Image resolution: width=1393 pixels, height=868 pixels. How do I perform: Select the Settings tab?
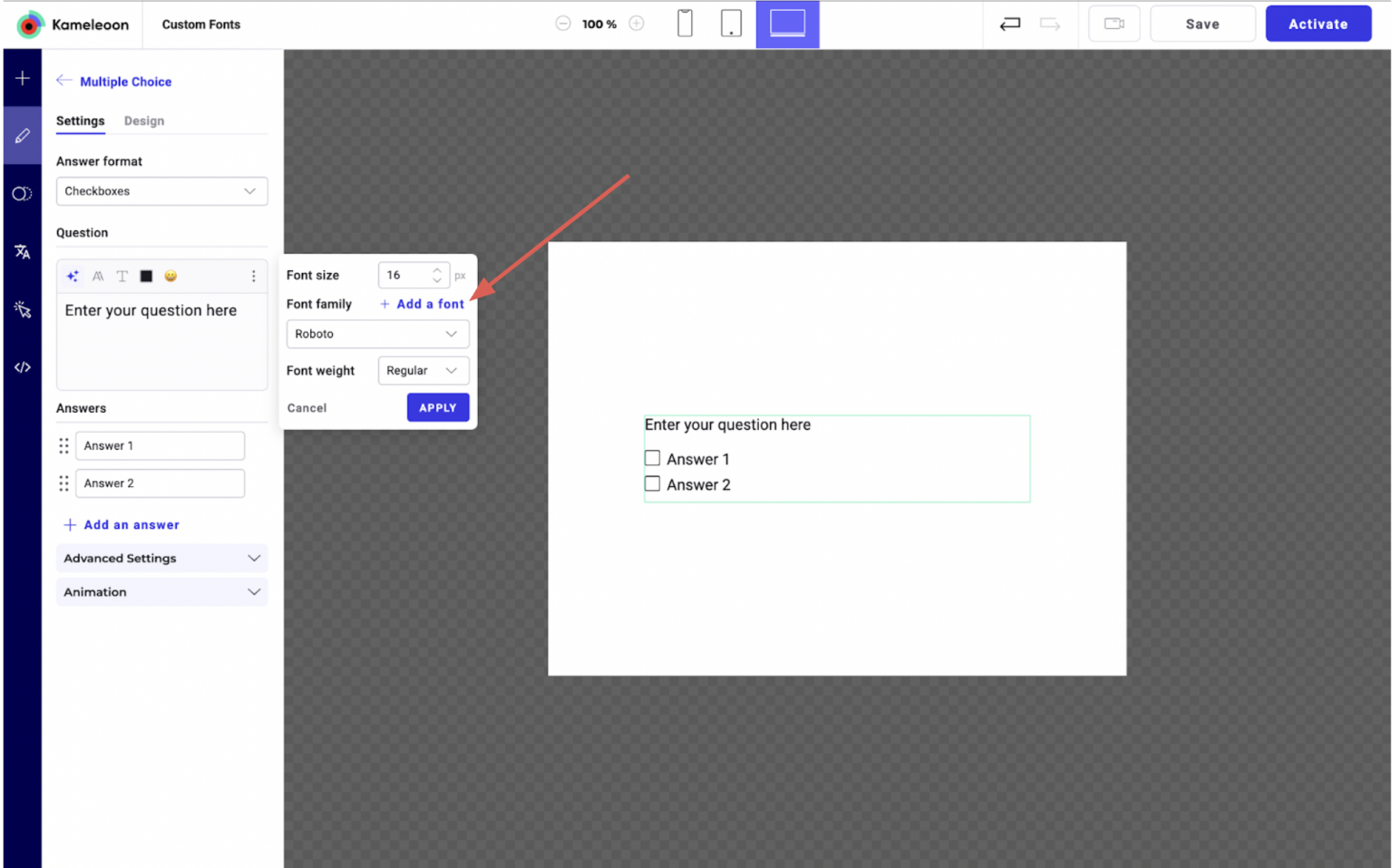pyautogui.click(x=80, y=121)
